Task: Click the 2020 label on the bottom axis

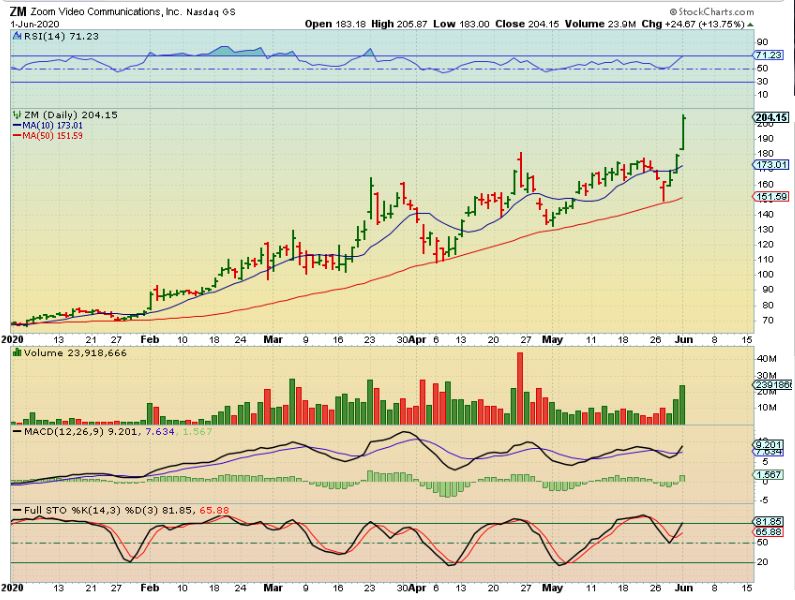Action: [12, 588]
